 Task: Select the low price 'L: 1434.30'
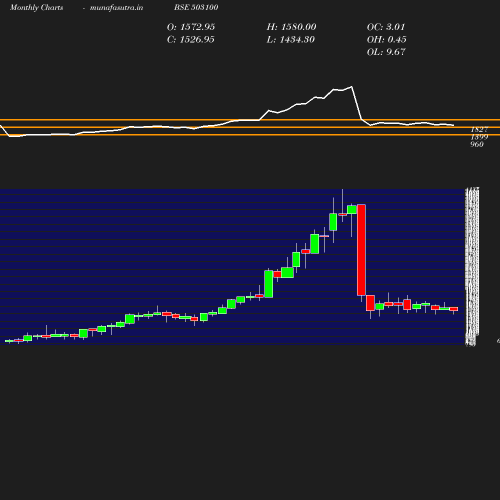[291, 40]
